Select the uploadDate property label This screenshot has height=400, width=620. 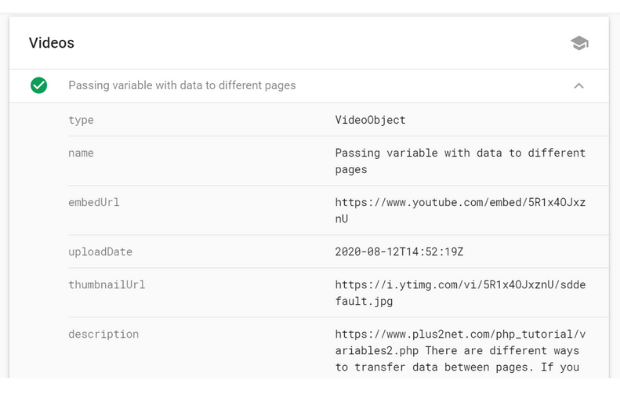tap(100, 252)
